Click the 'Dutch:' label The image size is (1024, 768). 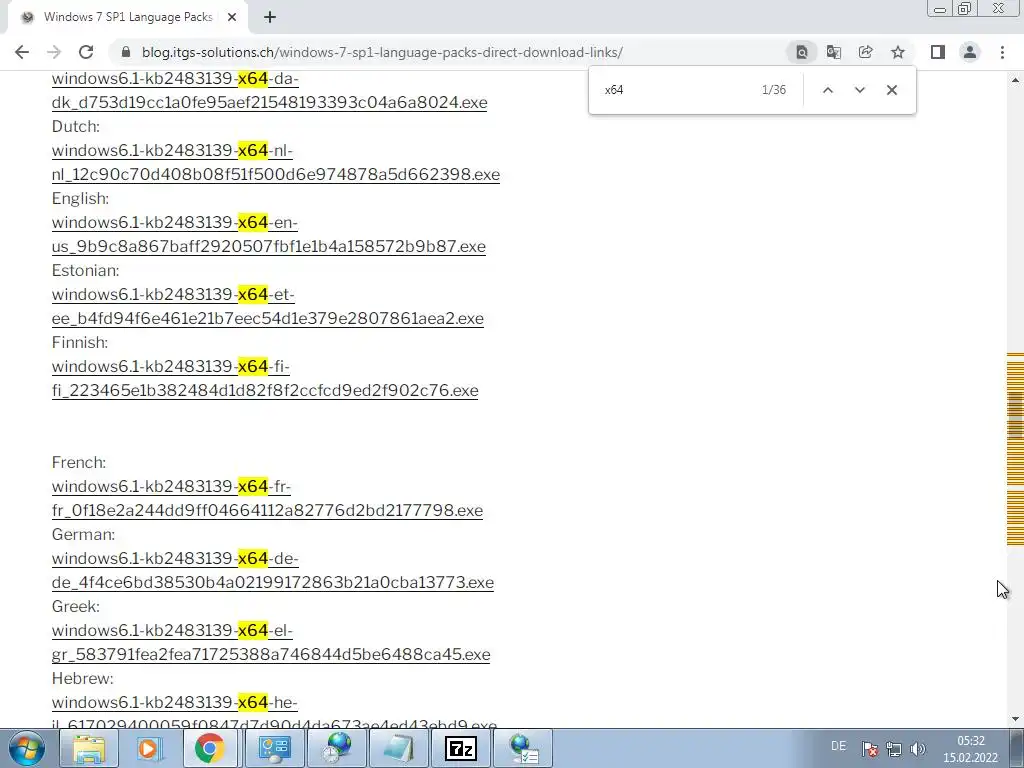(x=76, y=127)
